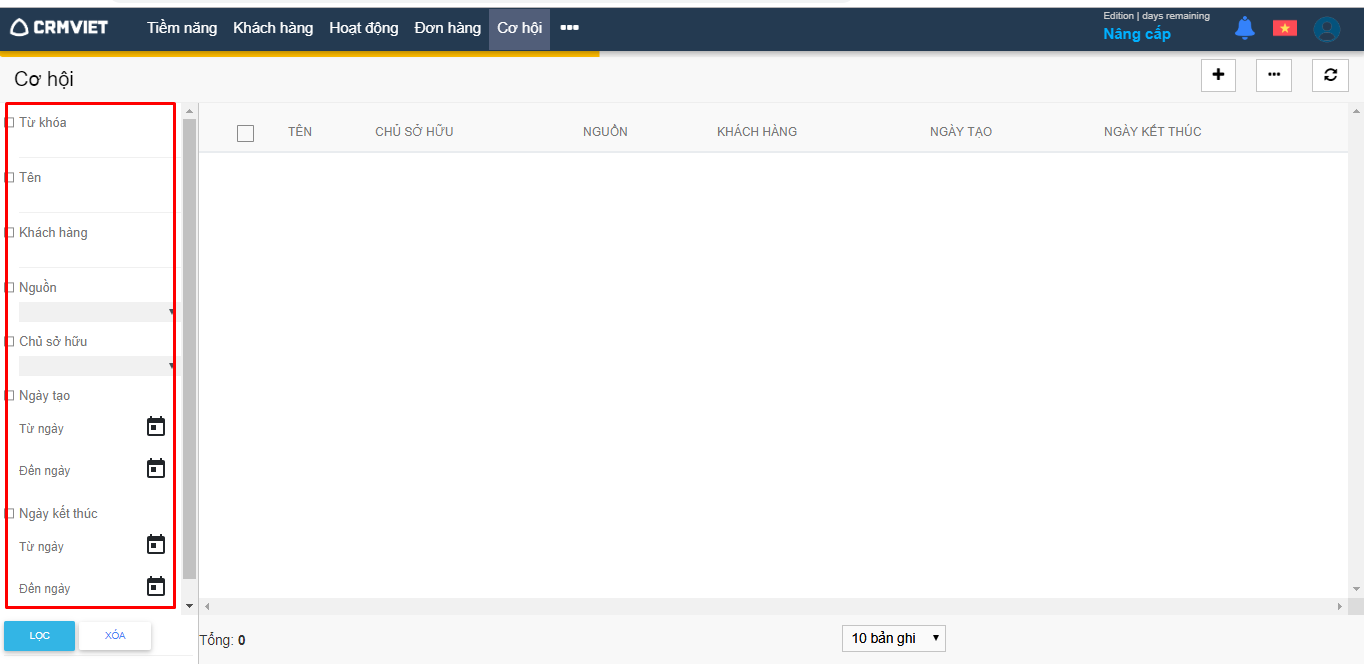The height and width of the screenshot is (664, 1364).
Task: Expand the Nguồn dropdown
Action: coord(96,312)
